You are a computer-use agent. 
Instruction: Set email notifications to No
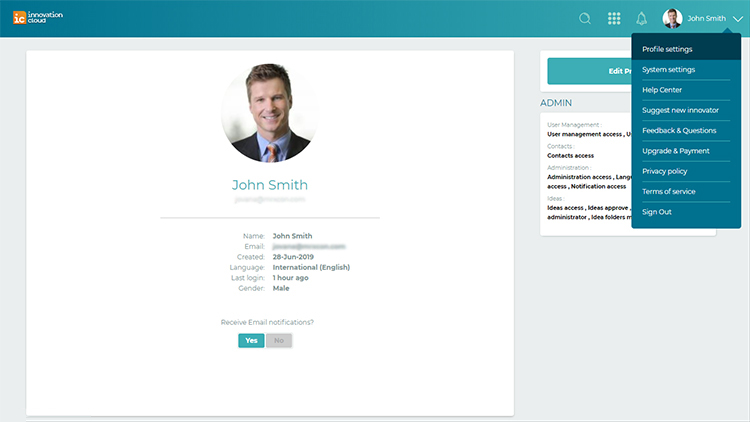pyautogui.click(x=279, y=341)
